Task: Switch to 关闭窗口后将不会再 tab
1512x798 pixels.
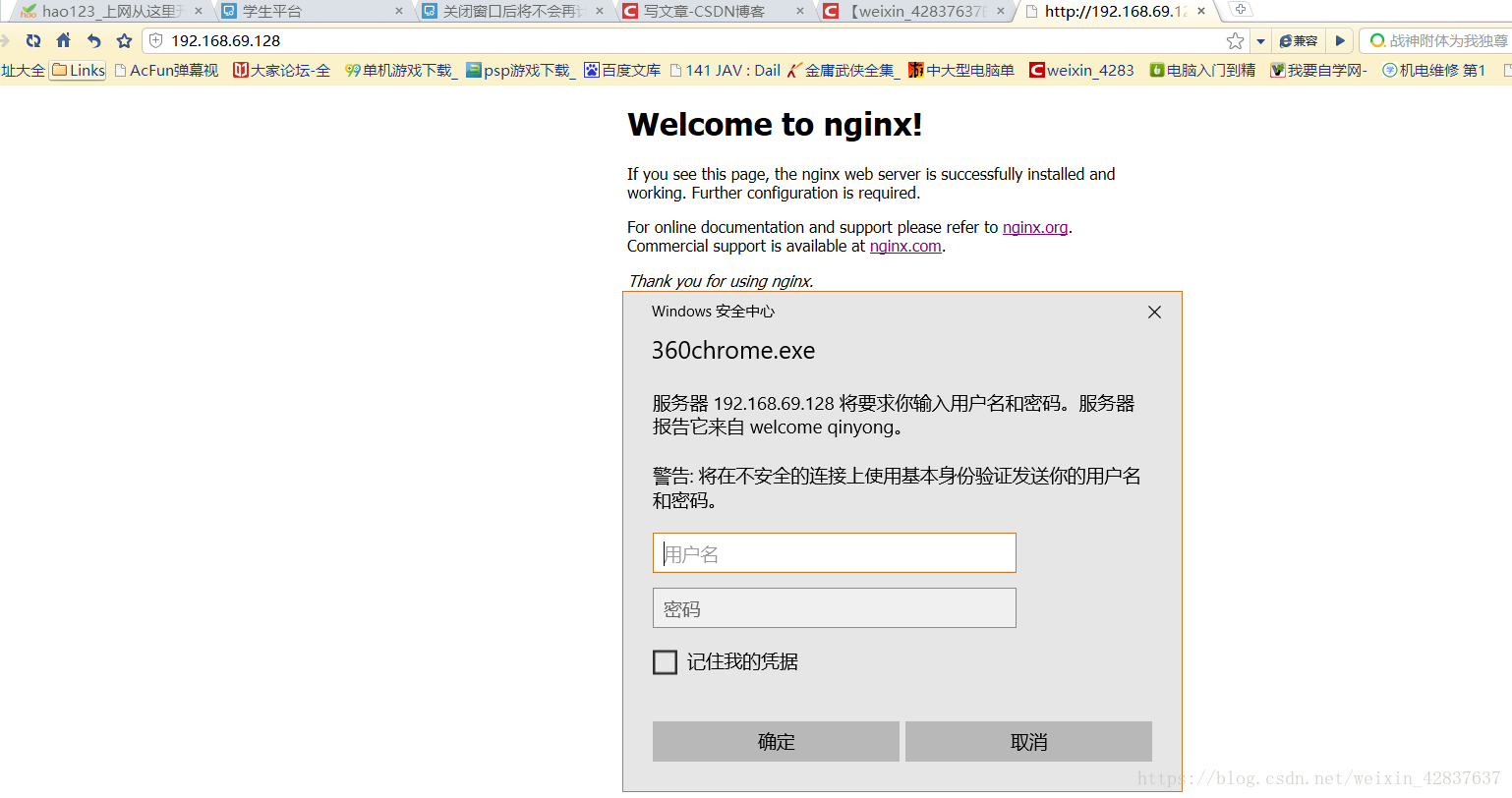Action: click(513, 11)
